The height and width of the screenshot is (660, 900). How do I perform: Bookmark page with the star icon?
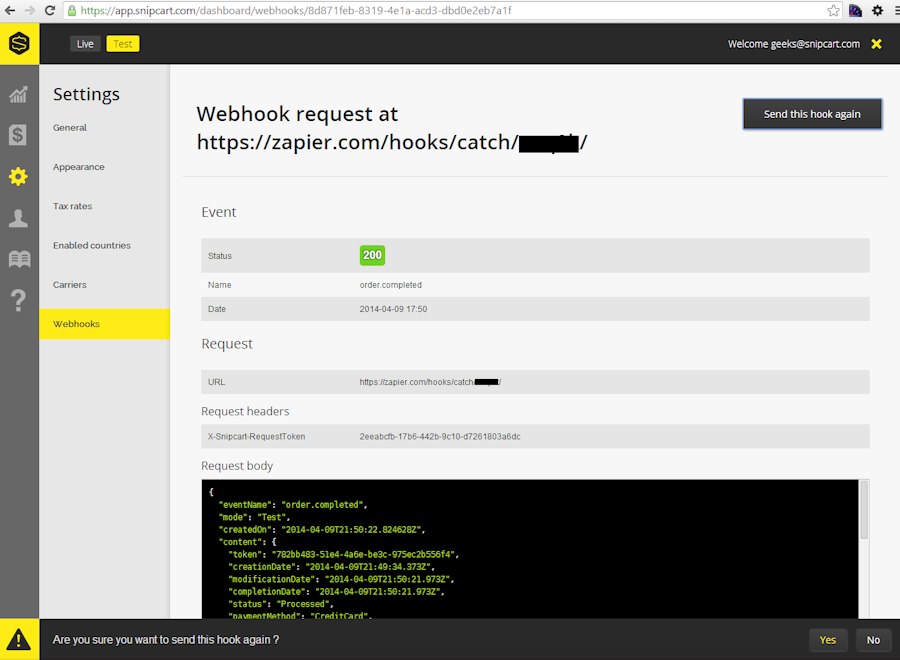coord(833,10)
